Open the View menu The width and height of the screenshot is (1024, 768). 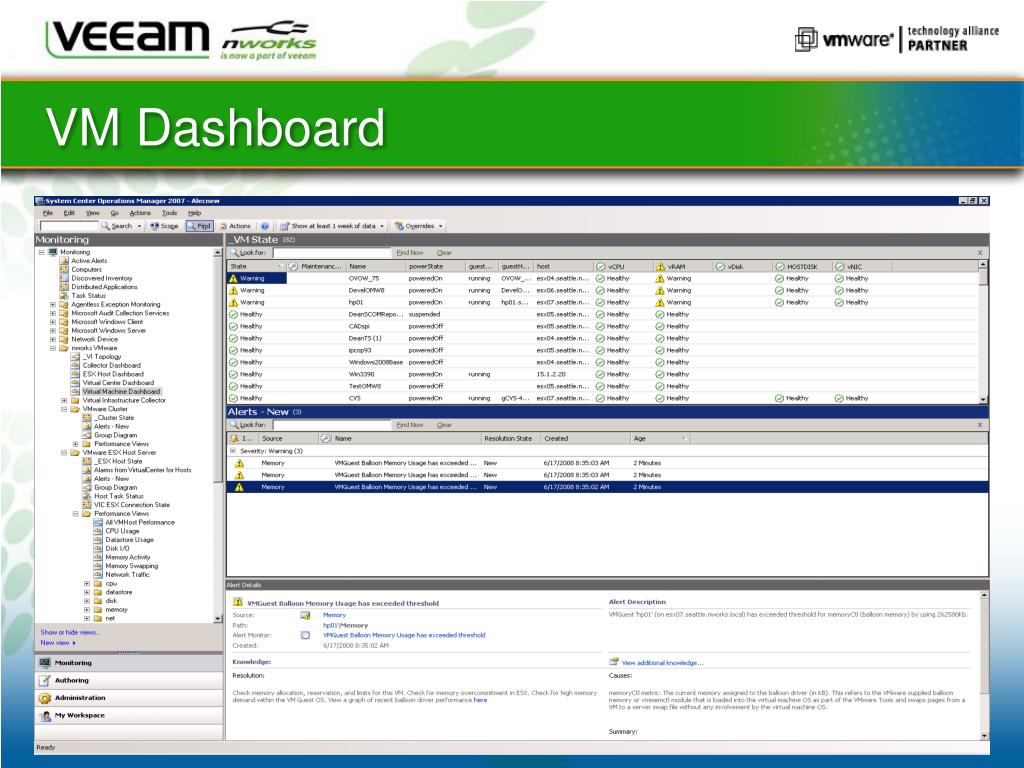point(93,213)
